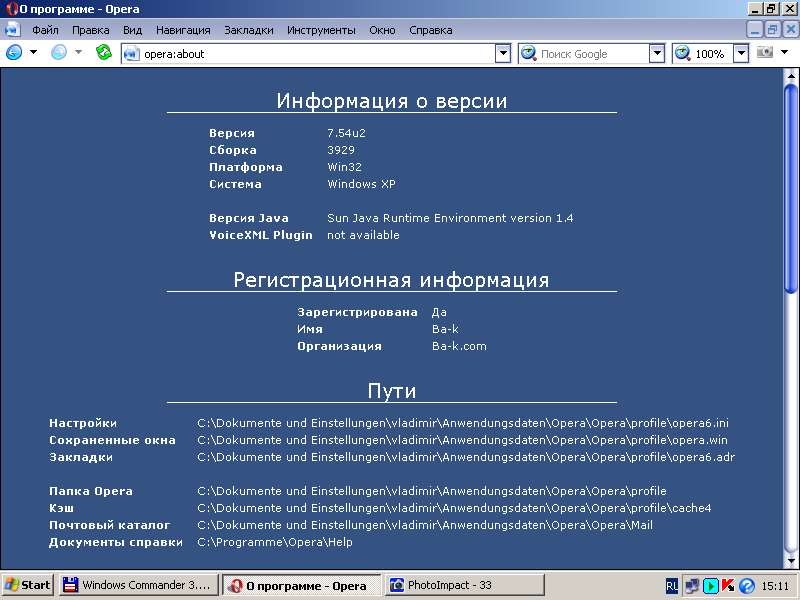Click the C:\Programme\Opera\Help path
The image size is (800, 600).
pyautogui.click(x=274, y=542)
